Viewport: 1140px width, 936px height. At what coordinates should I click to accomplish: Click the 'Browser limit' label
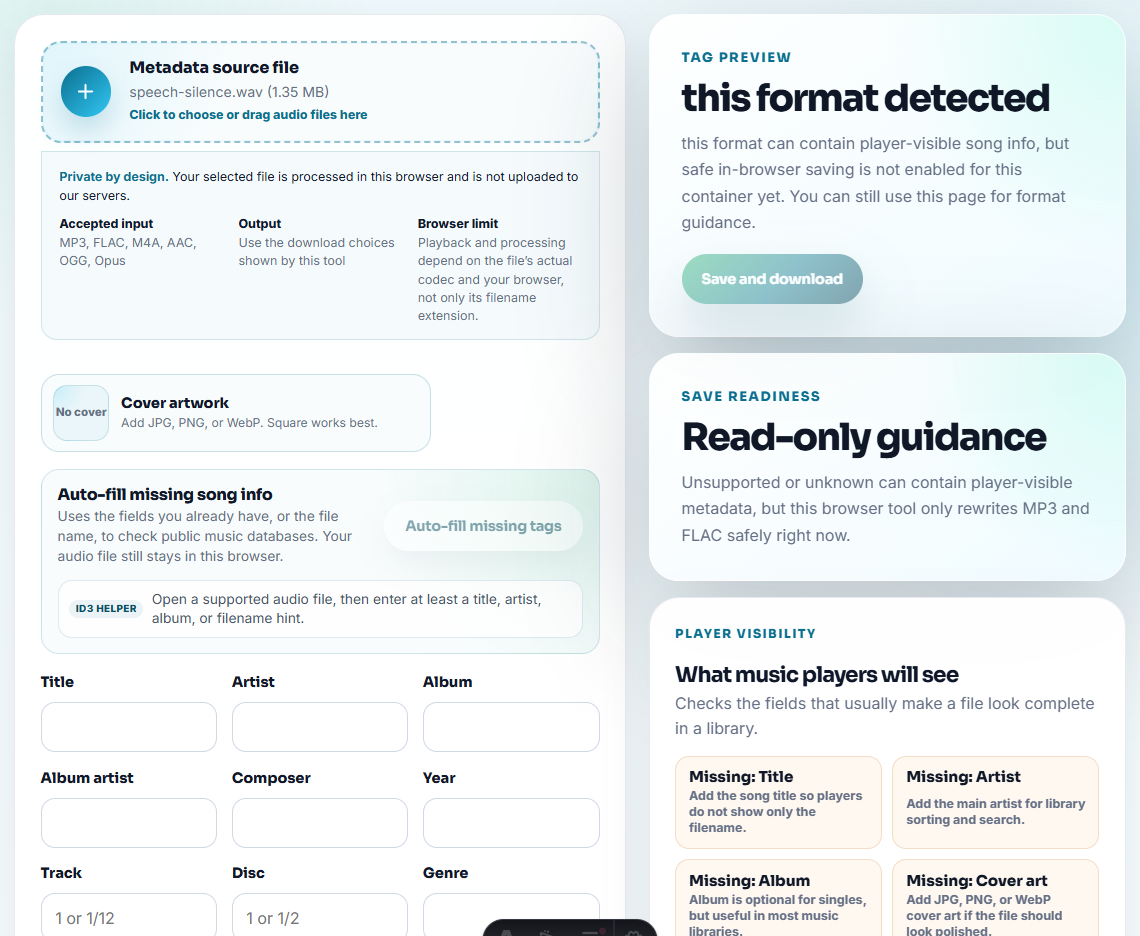(x=458, y=224)
